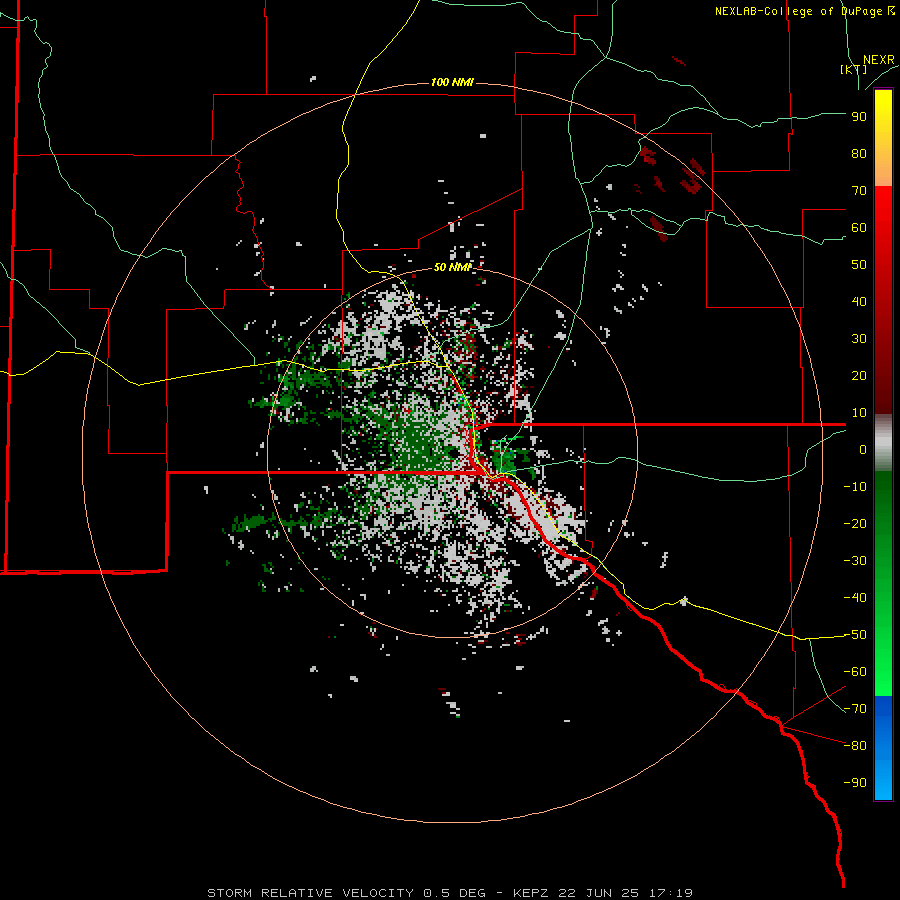Click the -50 value on velocity scale
The image size is (900, 900).
[855, 635]
